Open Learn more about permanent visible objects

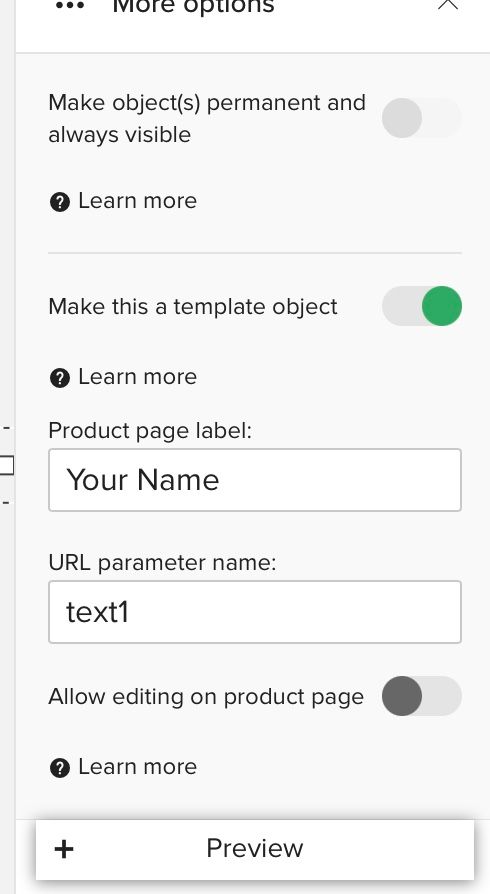pyautogui.click(x=137, y=201)
